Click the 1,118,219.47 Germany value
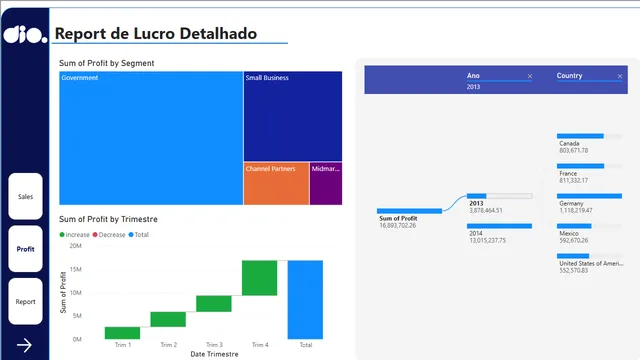The height and width of the screenshot is (360, 640). pos(576,211)
